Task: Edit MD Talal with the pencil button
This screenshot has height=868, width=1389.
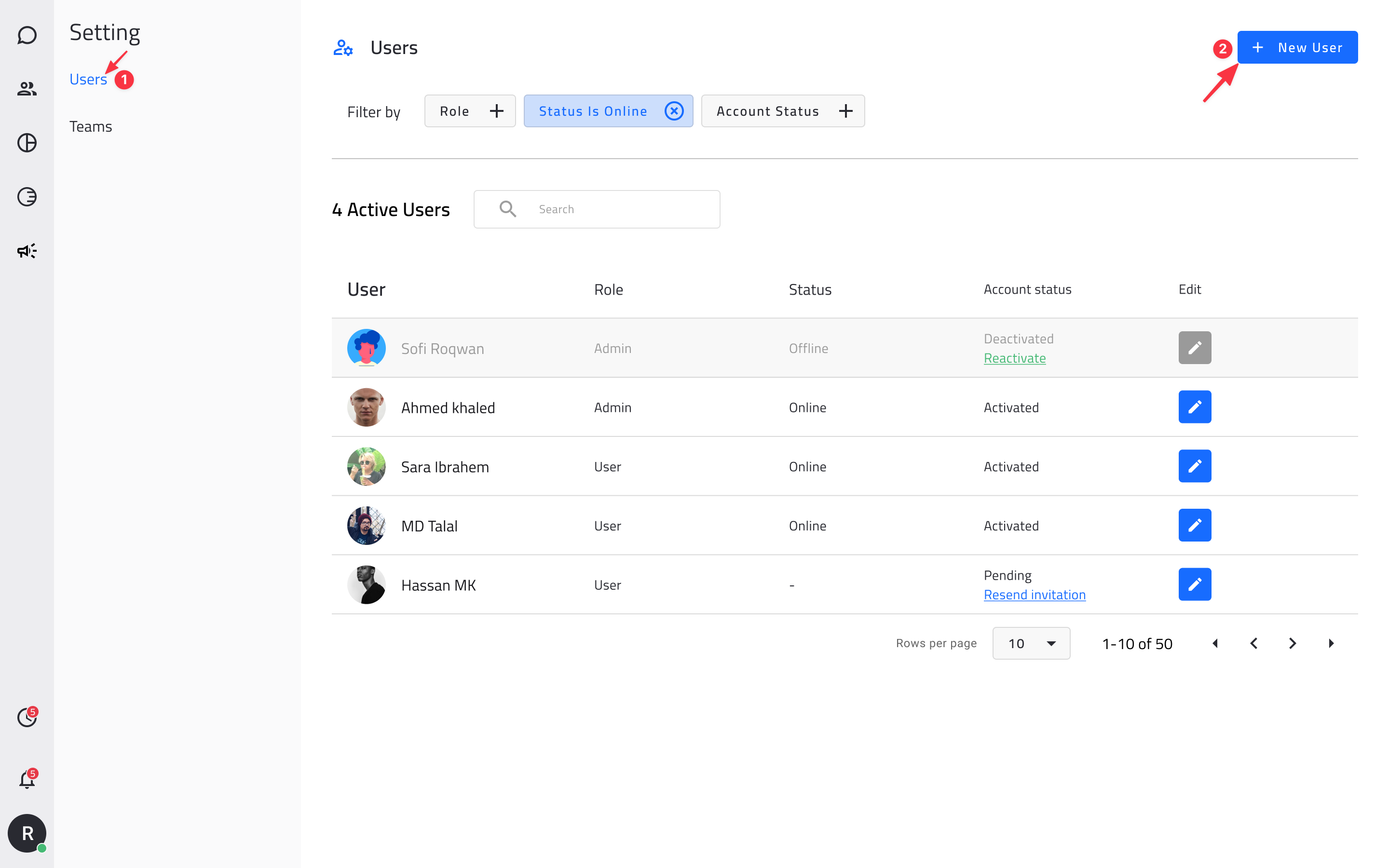Action: (x=1195, y=525)
